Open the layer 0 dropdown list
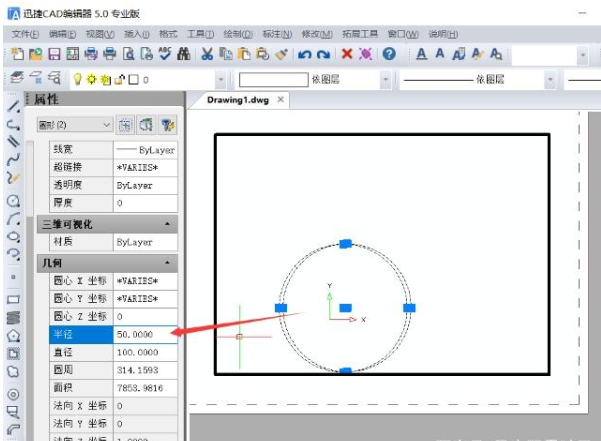Screen dimensions: 601x441 221,80
